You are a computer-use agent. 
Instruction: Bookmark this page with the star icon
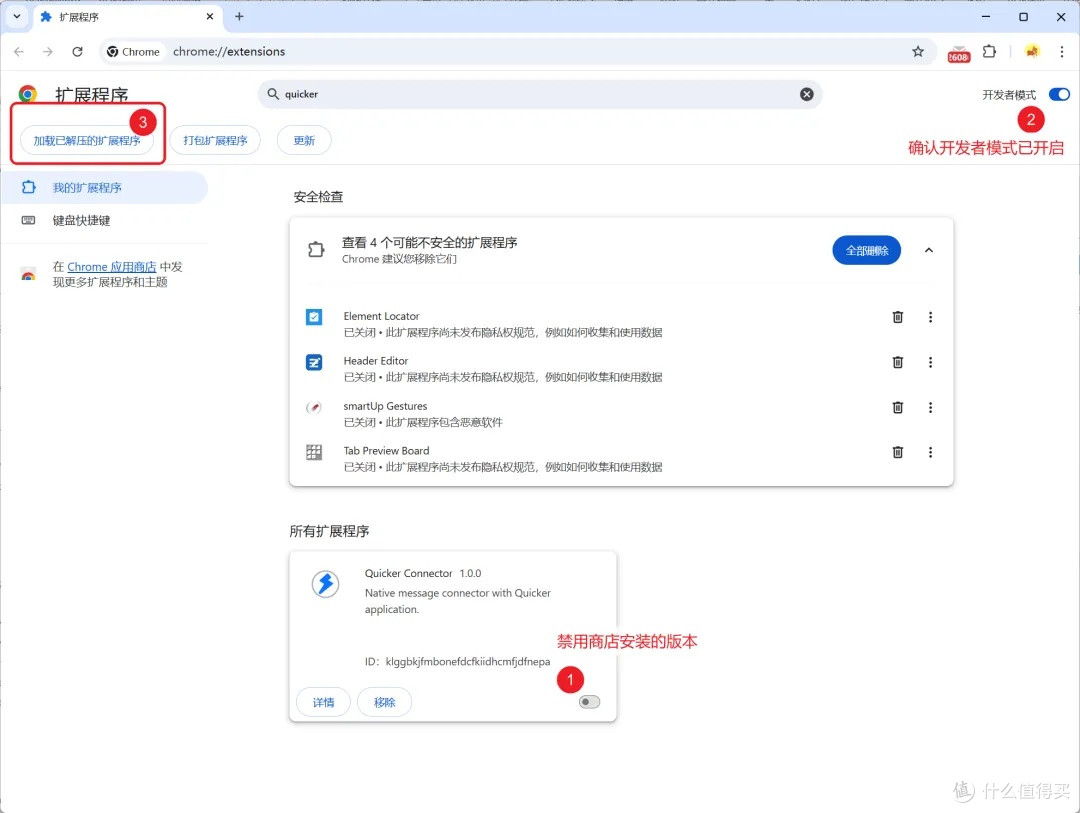tap(917, 52)
